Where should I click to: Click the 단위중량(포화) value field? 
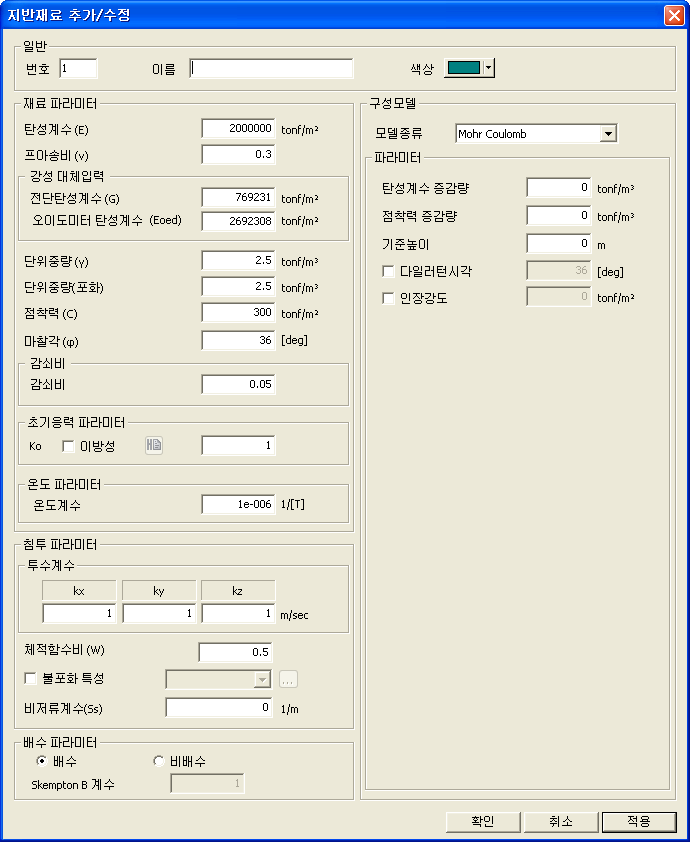(x=238, y=287)
